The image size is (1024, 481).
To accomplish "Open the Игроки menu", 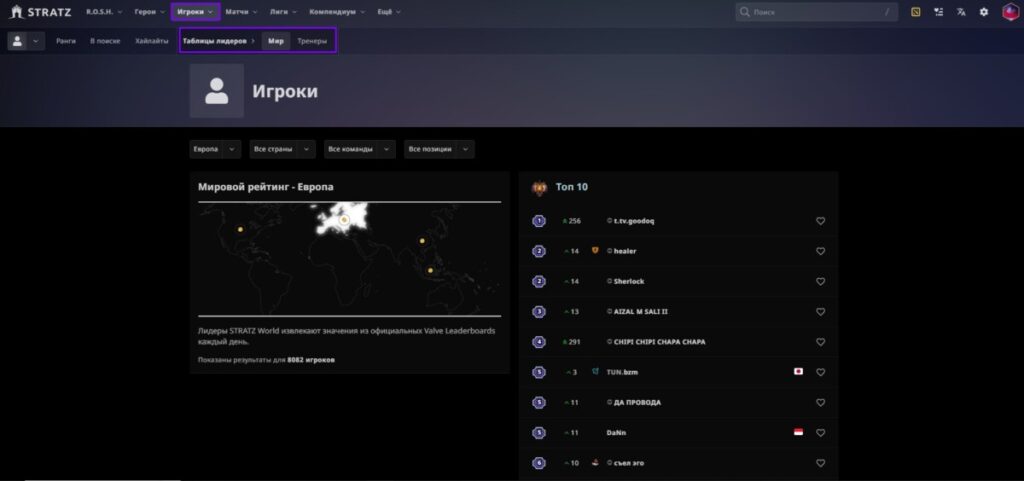I will point(195,12).
